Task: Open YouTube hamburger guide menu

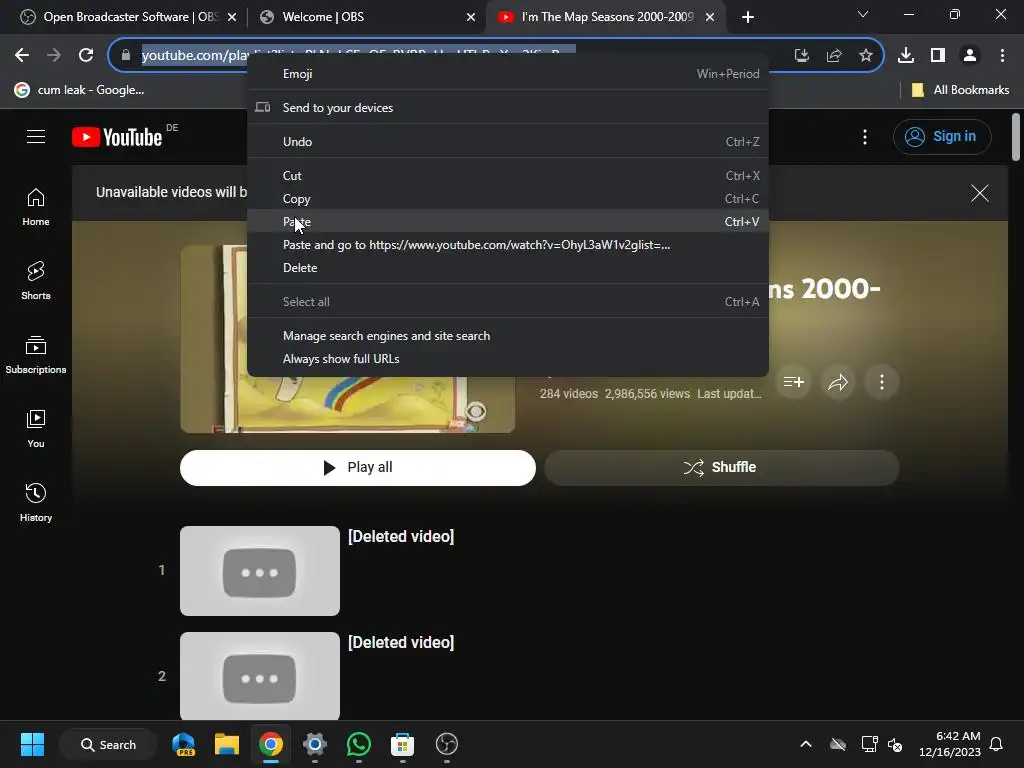Action: pos(36,136)
